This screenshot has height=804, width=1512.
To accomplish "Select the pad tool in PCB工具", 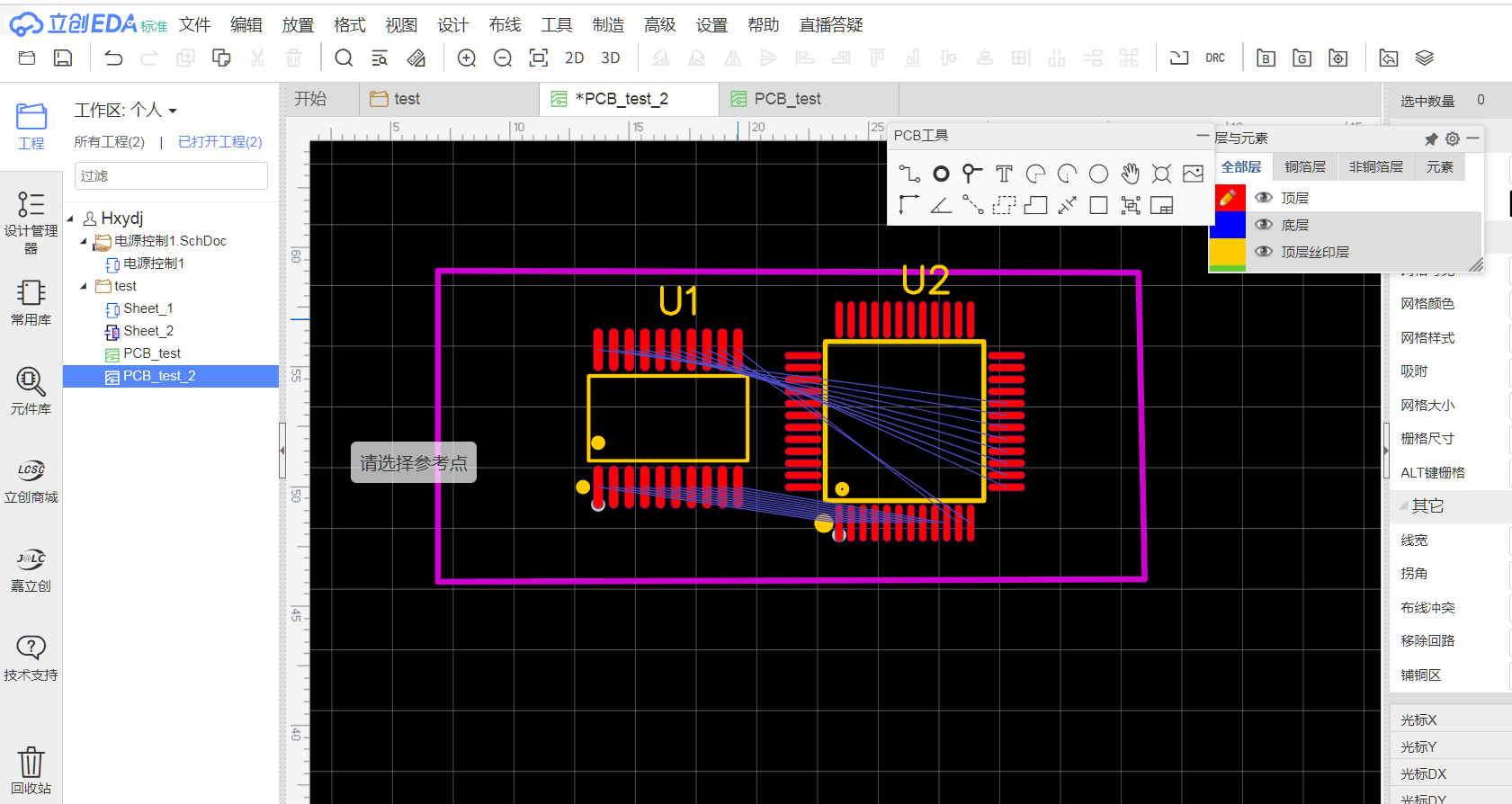I will click(941, 174).
